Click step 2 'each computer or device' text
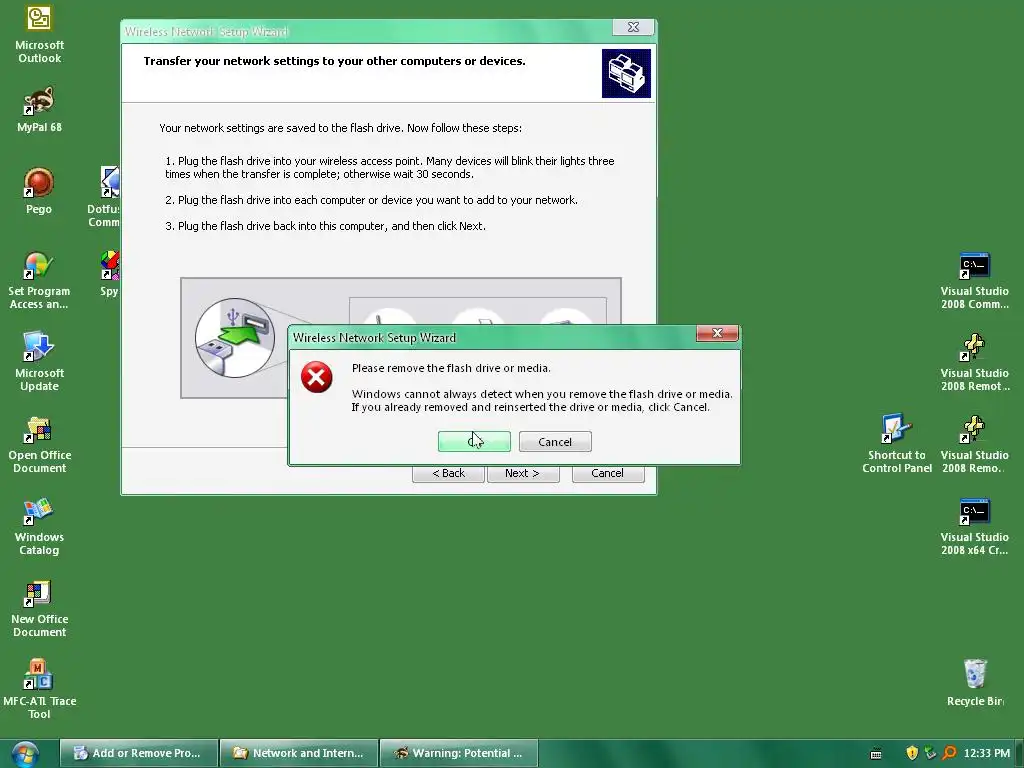1024x768 pixels. 372,200
